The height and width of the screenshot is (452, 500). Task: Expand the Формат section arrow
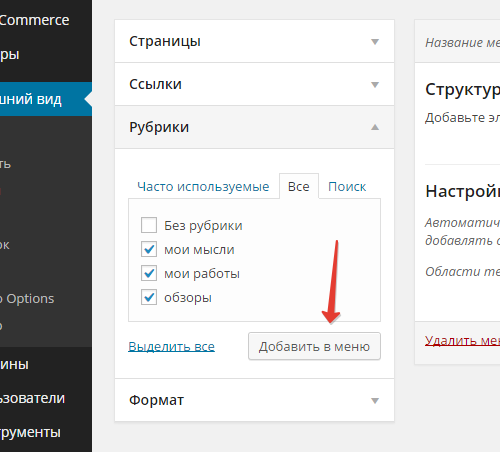tap(375, 400)
